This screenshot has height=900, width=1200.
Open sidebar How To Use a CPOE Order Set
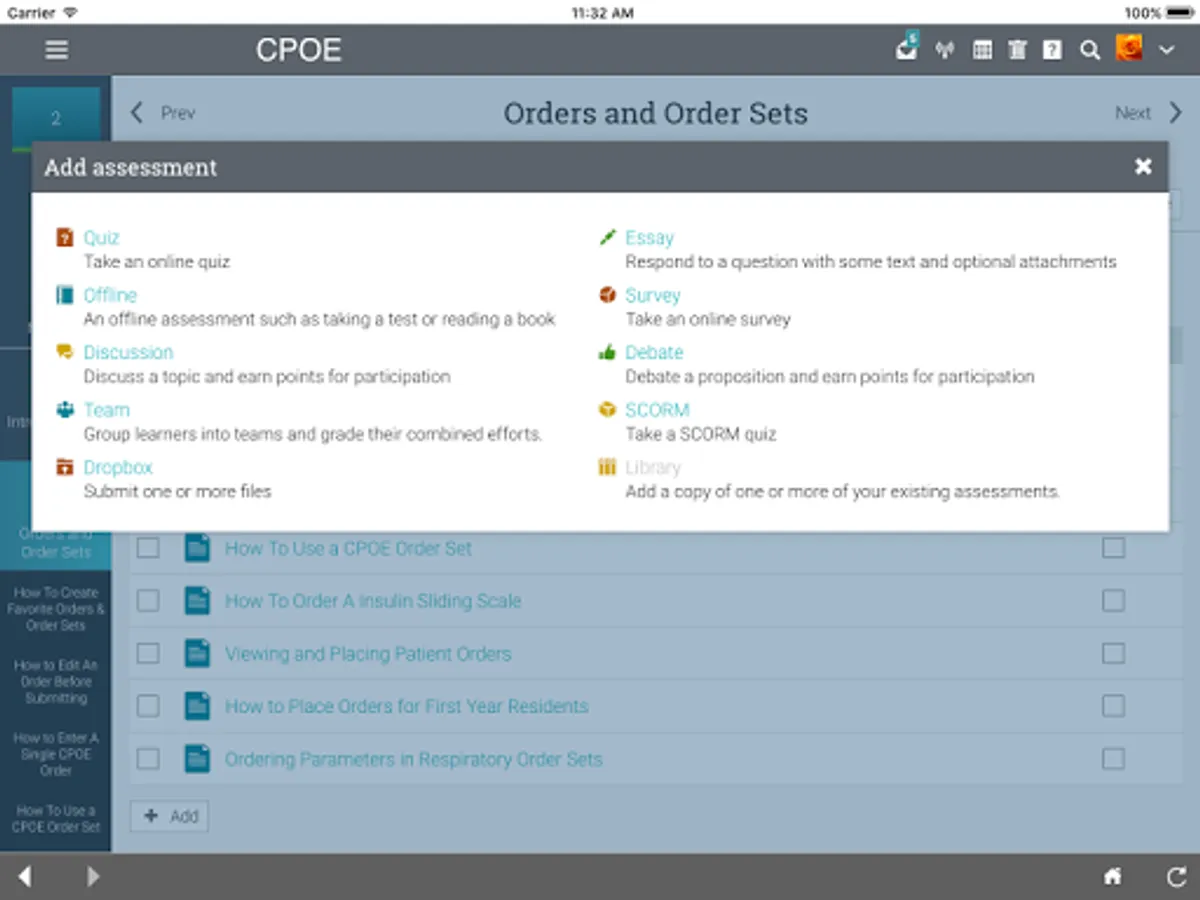click(56, 819)
